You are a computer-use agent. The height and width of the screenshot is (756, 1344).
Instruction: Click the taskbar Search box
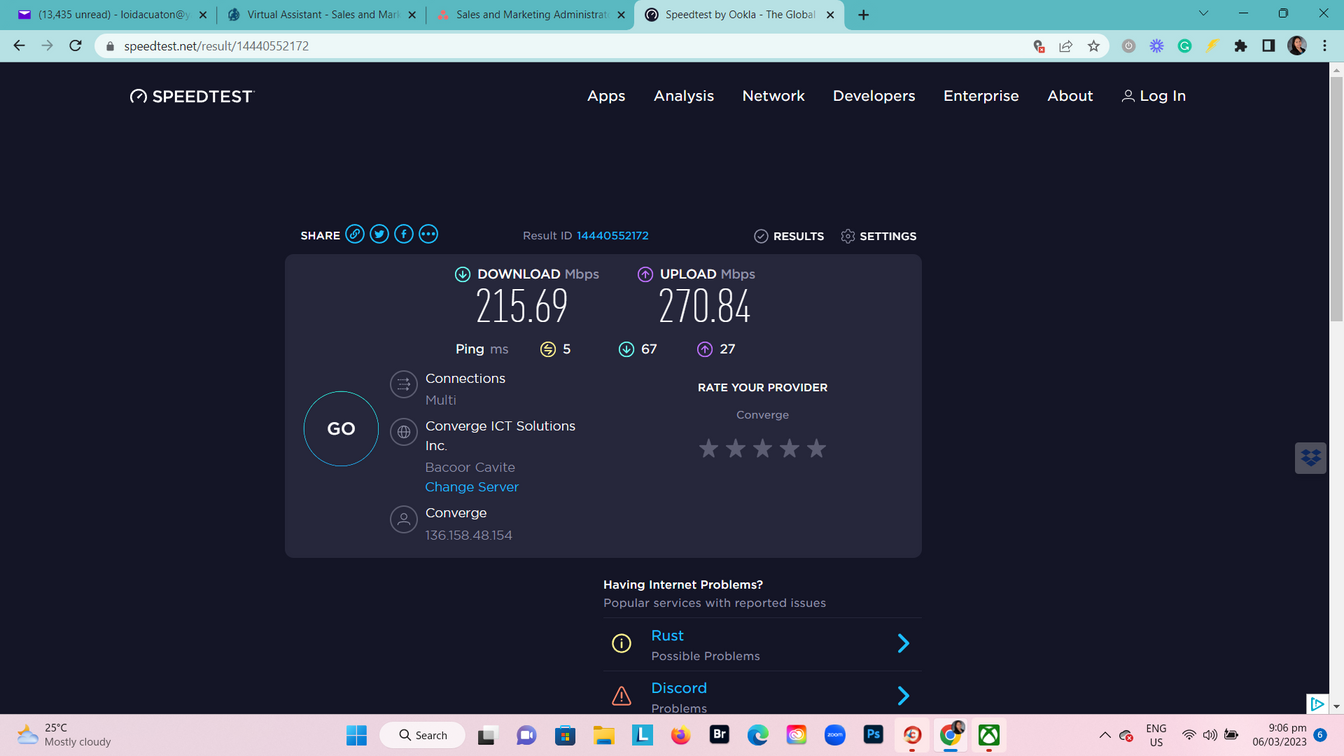(422, 735)
